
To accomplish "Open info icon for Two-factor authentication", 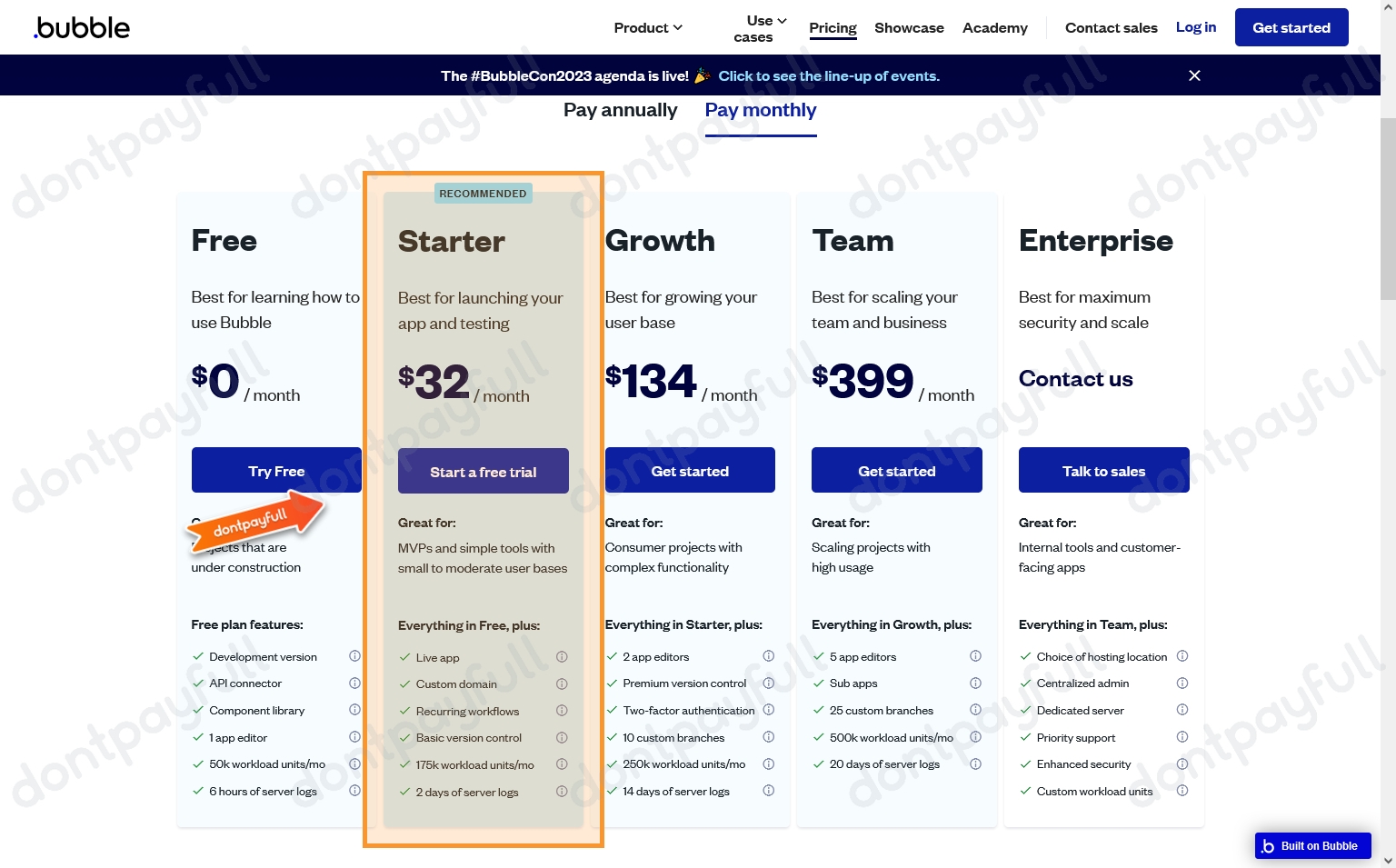I will (768, 710).
